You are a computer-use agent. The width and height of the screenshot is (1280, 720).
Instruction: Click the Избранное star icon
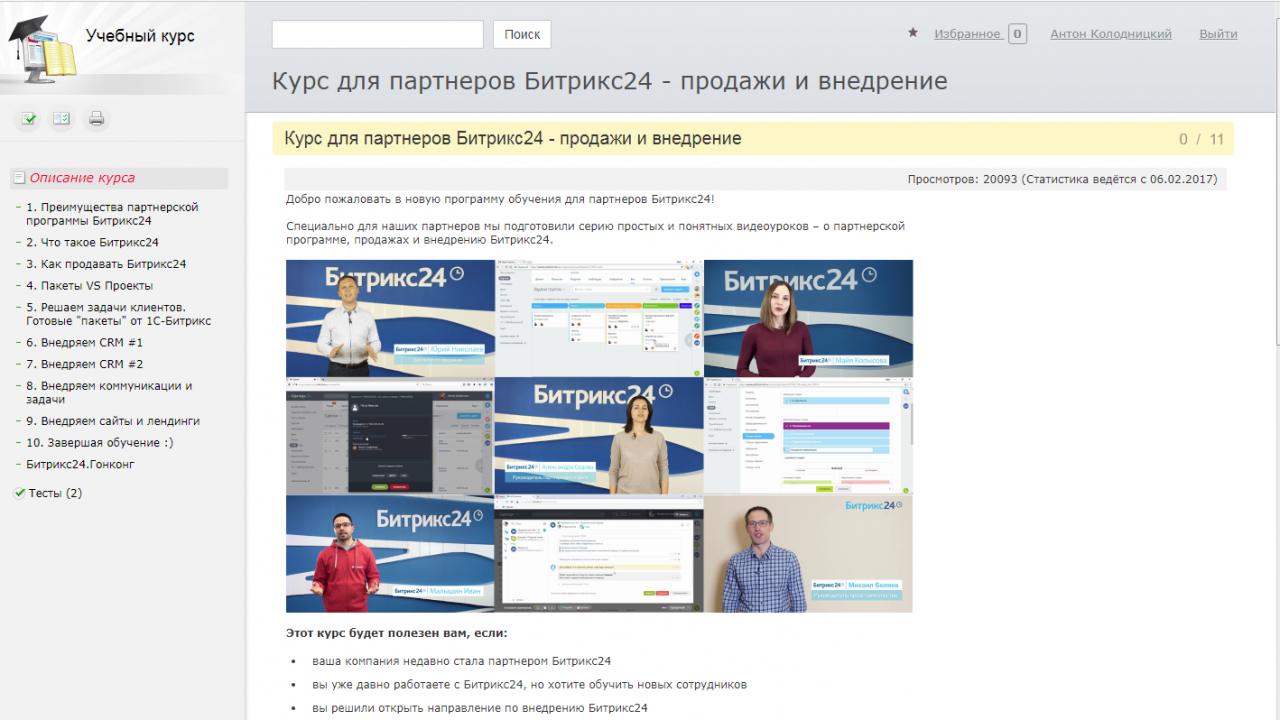click(913, 33)
